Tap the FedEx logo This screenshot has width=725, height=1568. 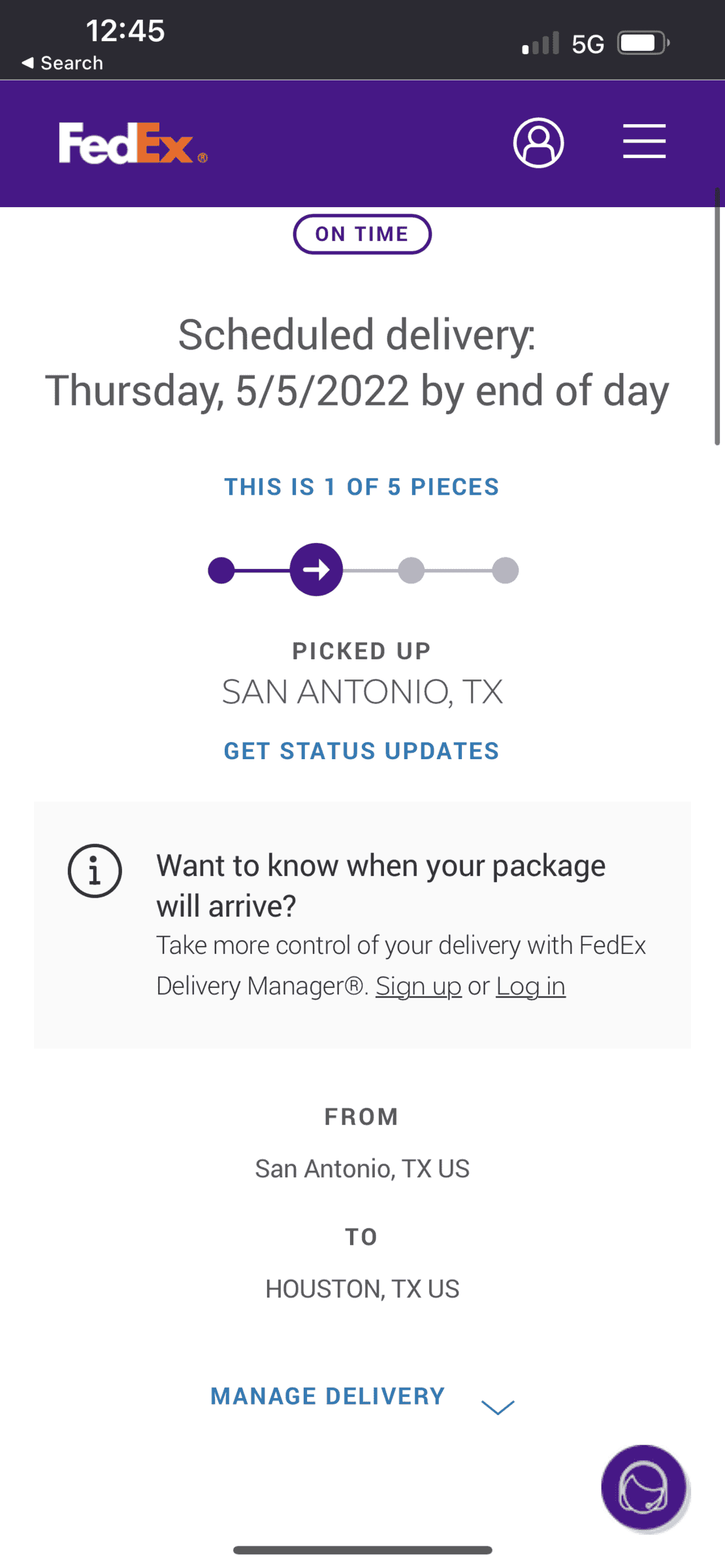coord(133,143)
